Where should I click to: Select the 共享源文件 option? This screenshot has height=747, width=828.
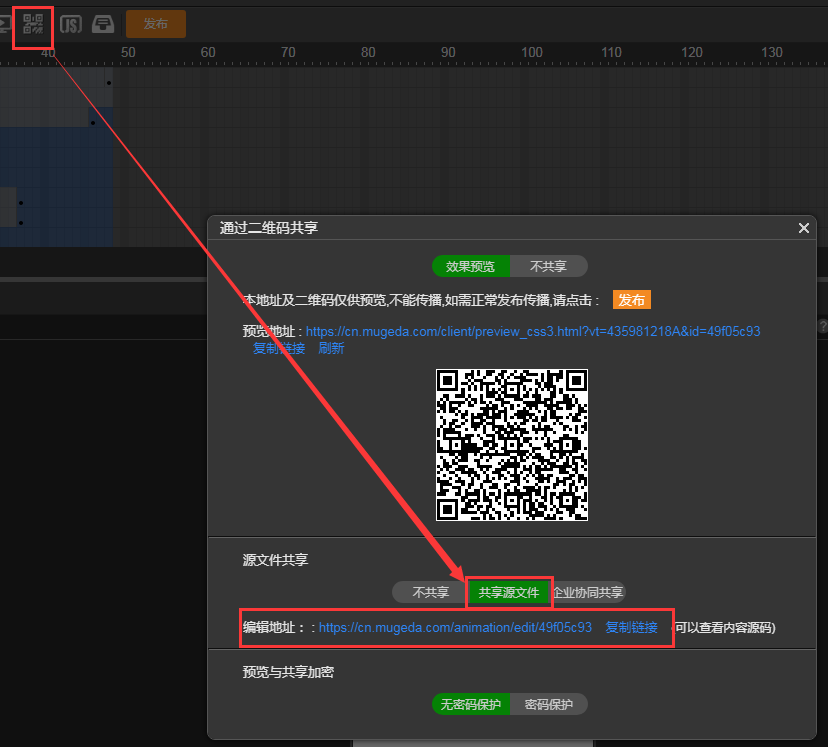pyautogui.click(x=509, y=592)
